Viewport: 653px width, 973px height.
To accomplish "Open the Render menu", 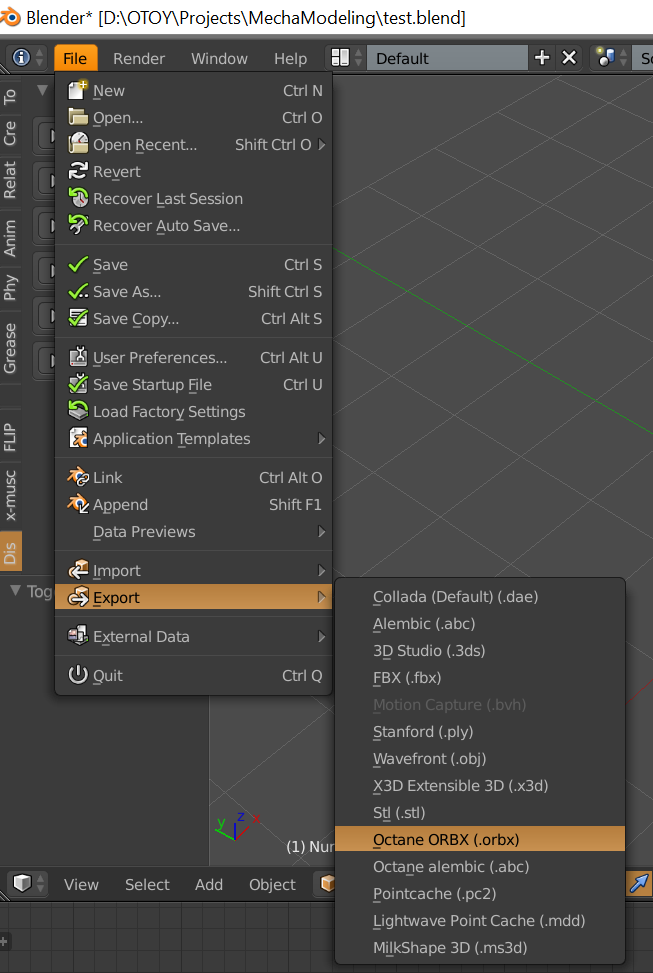I will [x=138, y=58].
